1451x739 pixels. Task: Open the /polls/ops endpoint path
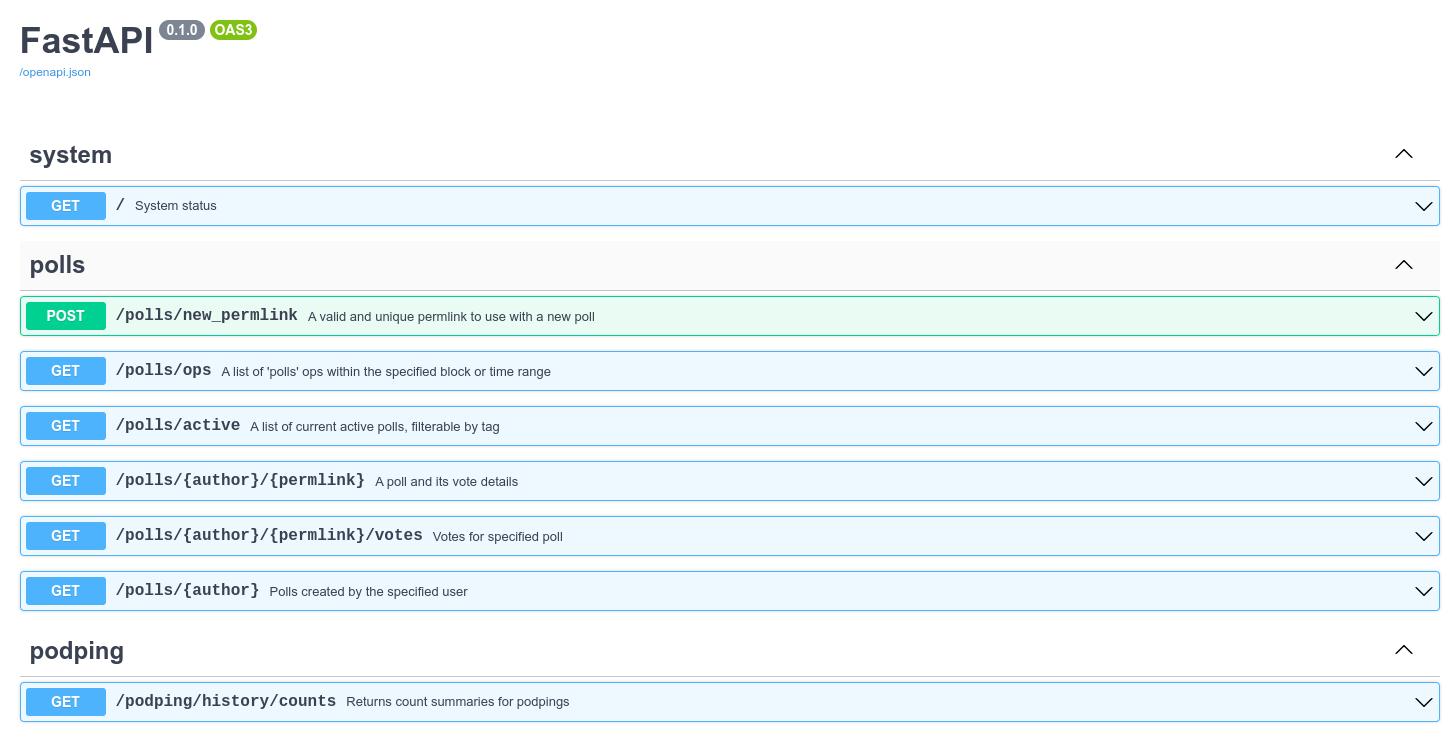click(164, 370)
